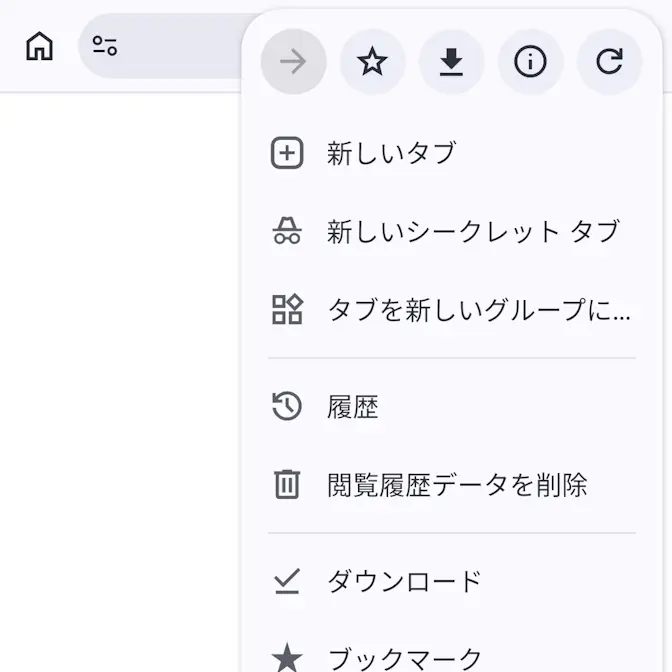This screenshot has width=672, height=672.
Task: Click the tab group shapes icon
Action: coord(287,309)
